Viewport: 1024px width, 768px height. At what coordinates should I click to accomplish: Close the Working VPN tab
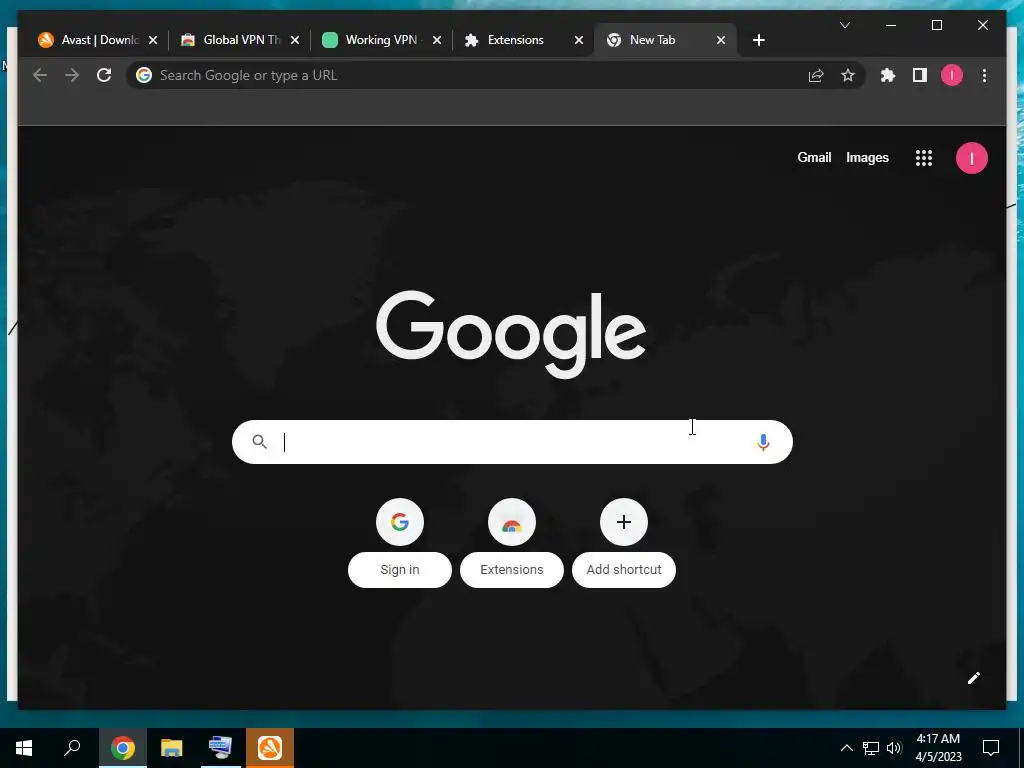click(x=437, y=40)
